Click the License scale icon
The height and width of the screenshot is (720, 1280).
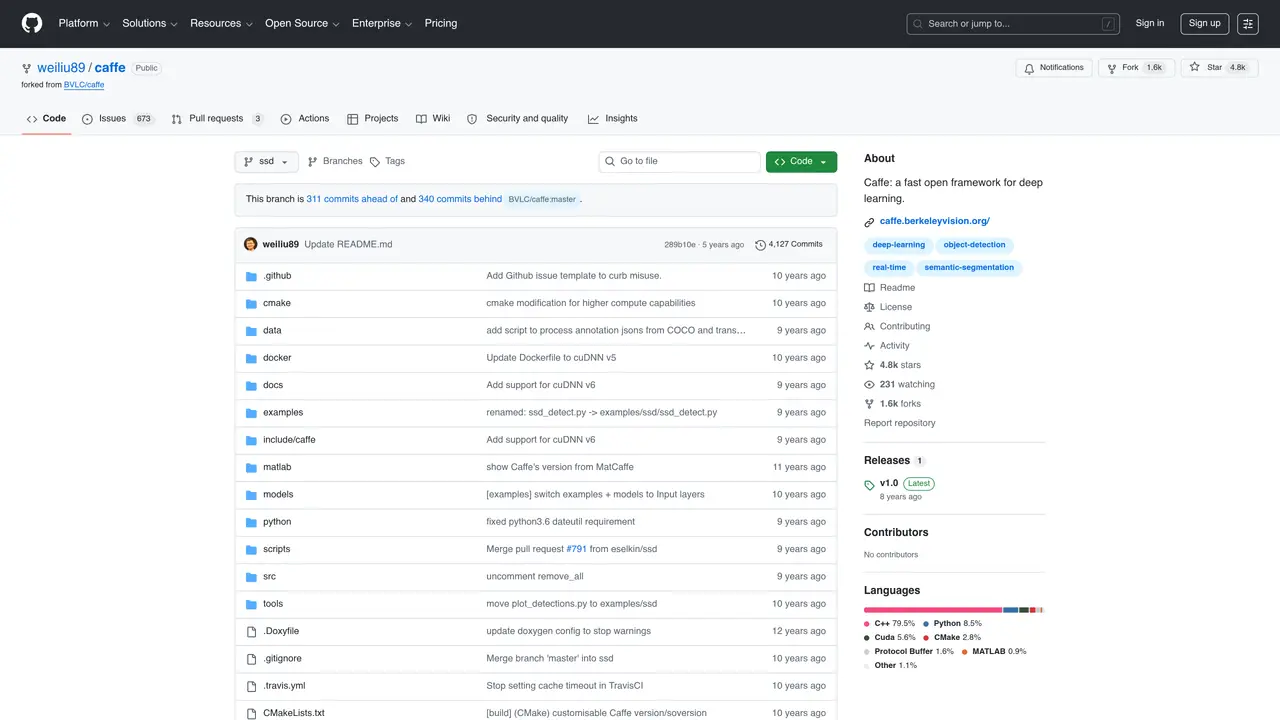pos(870,307)
